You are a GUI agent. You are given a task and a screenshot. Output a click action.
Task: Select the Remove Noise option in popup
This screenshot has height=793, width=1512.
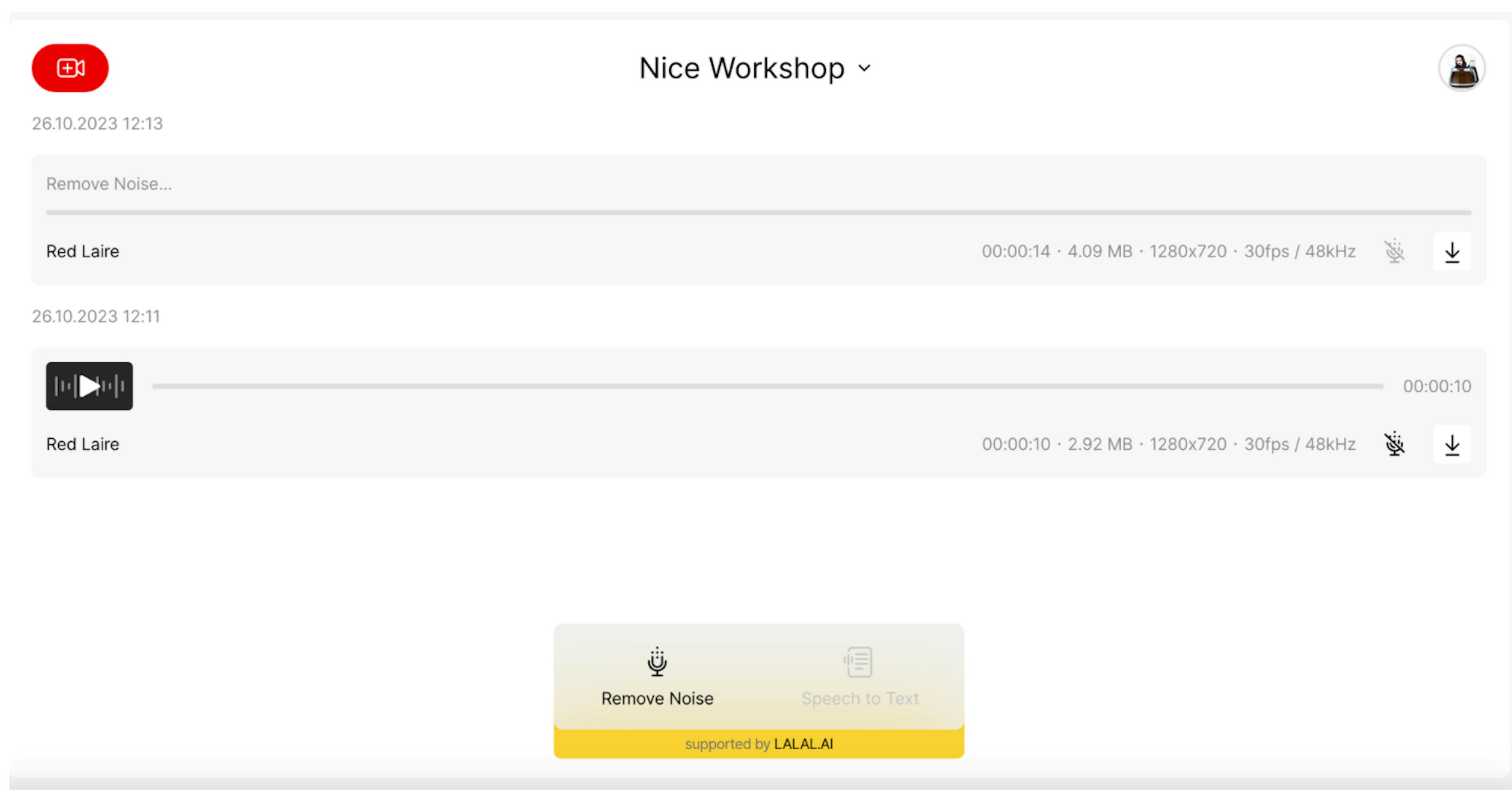(658, 677)
